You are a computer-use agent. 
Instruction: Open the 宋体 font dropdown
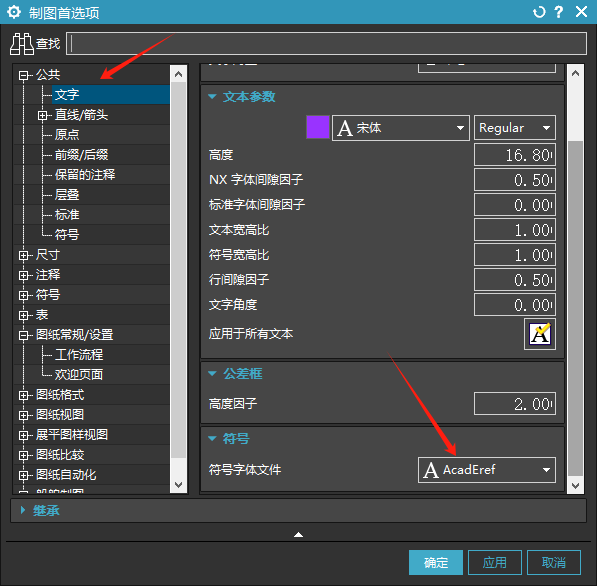tap(401, 128)
